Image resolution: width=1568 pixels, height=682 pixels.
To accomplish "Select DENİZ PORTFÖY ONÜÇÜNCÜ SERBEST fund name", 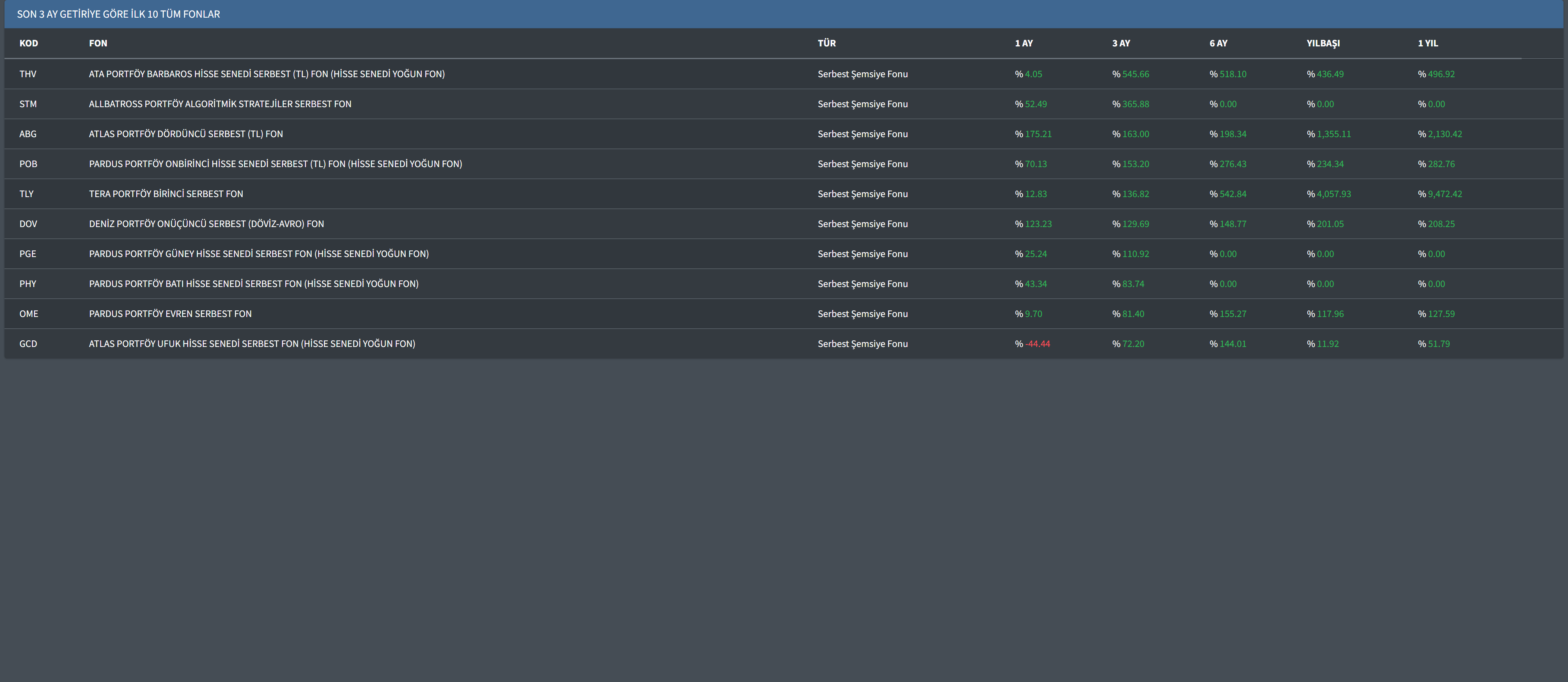I will click(x=207, y=224).
